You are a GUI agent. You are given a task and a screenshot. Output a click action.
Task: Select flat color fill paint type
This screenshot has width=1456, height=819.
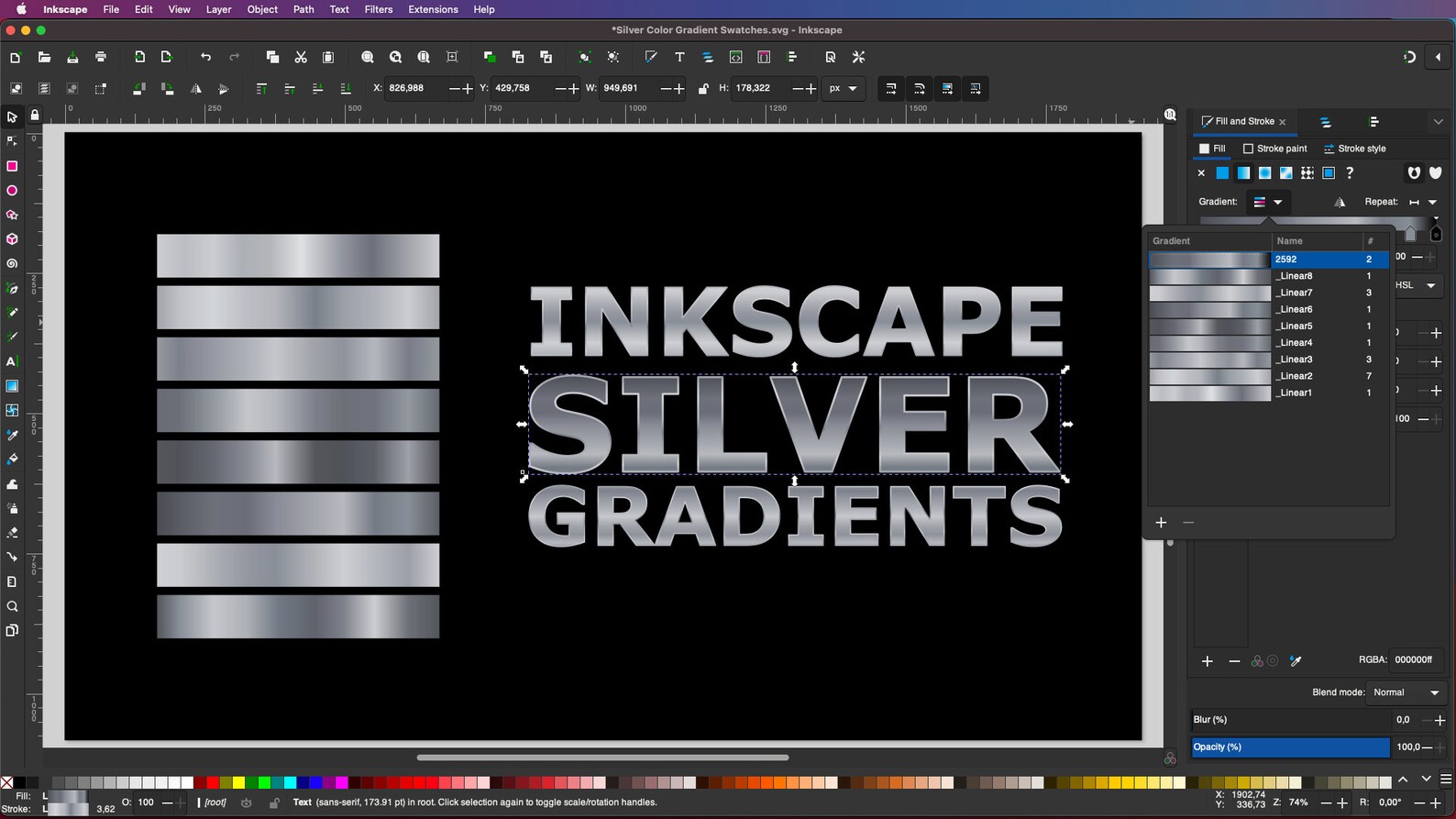(1222, 172)
